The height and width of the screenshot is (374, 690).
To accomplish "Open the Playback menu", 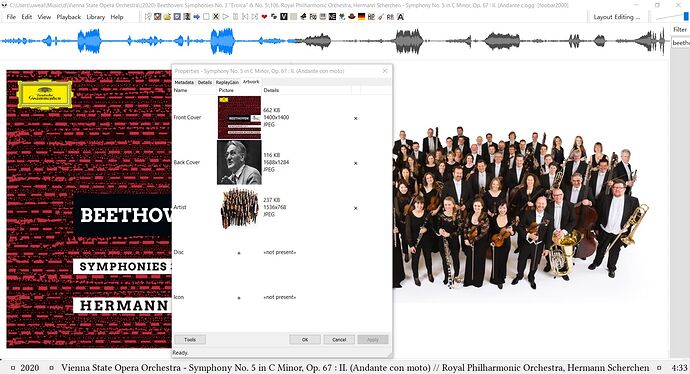I will 69,17.
